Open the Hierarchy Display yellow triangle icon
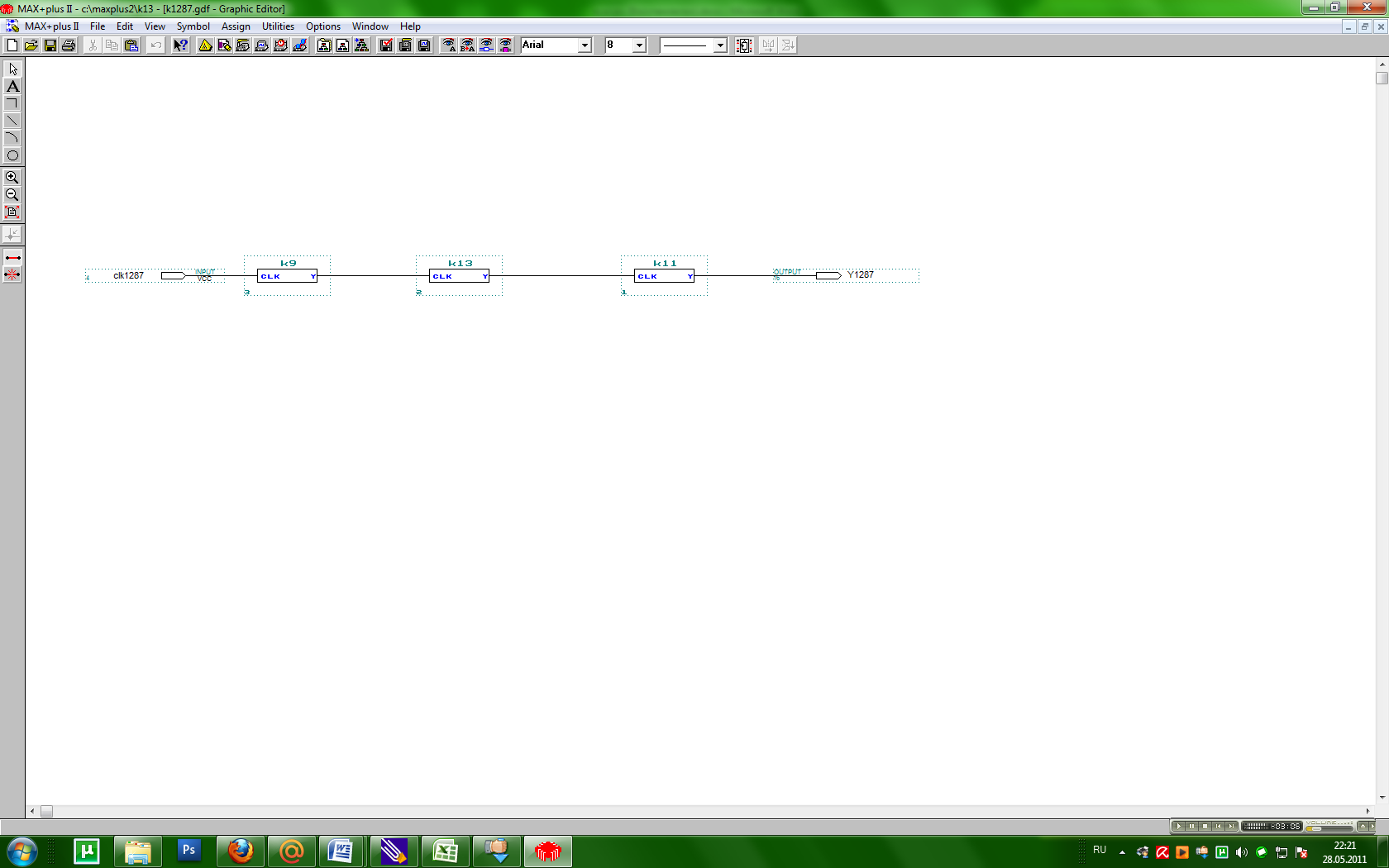This screenshot has width=1389, height=868. point(205,45)
